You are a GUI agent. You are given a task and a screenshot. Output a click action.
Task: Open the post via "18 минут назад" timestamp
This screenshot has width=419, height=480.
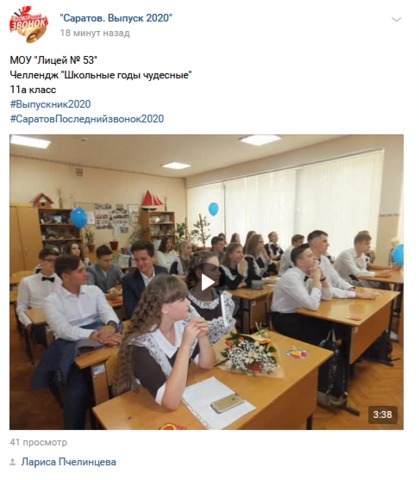(x=95, y=33)
